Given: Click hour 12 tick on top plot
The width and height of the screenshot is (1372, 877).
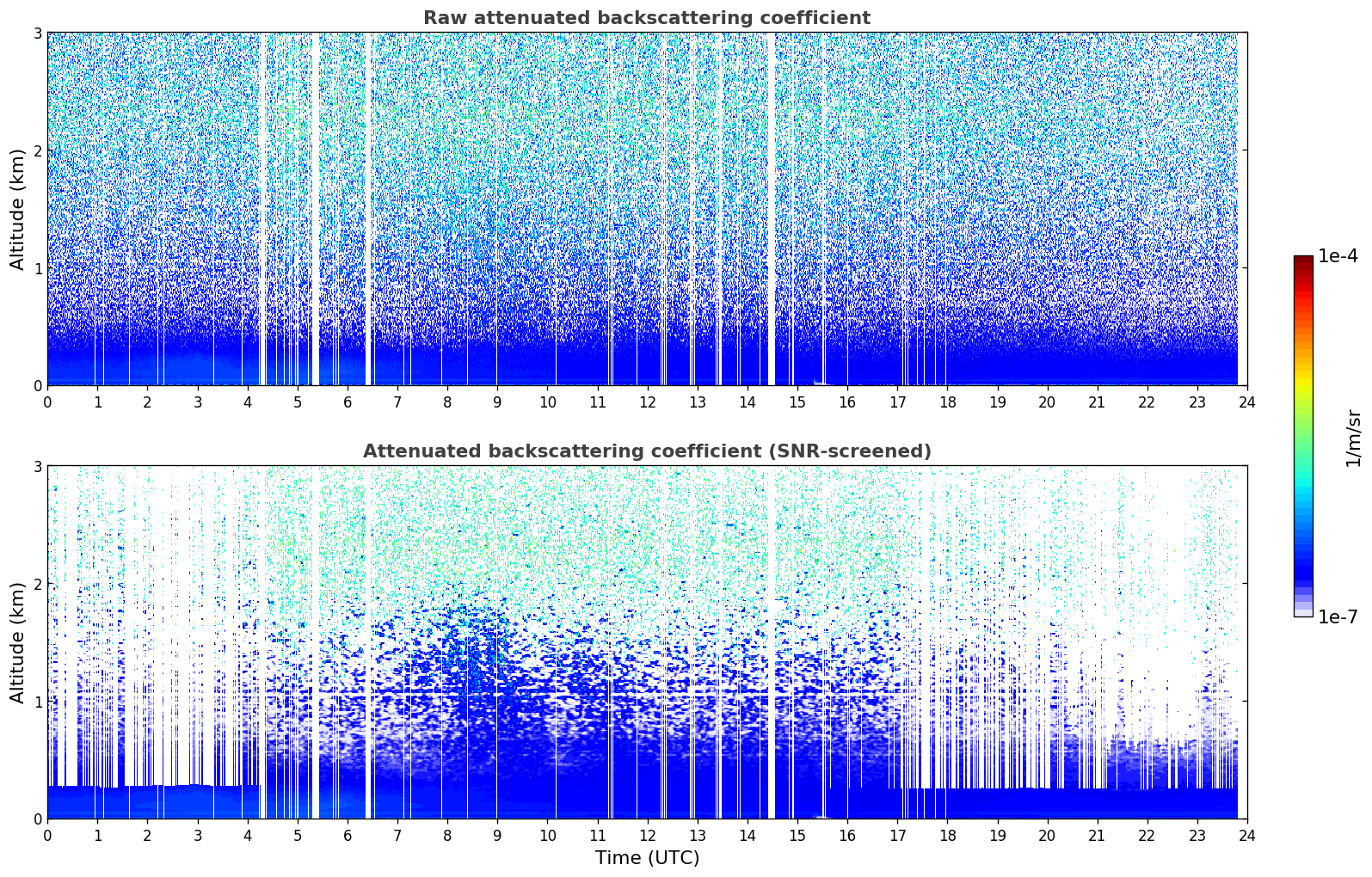Looking at the screenshot, I should coord(647,402).
